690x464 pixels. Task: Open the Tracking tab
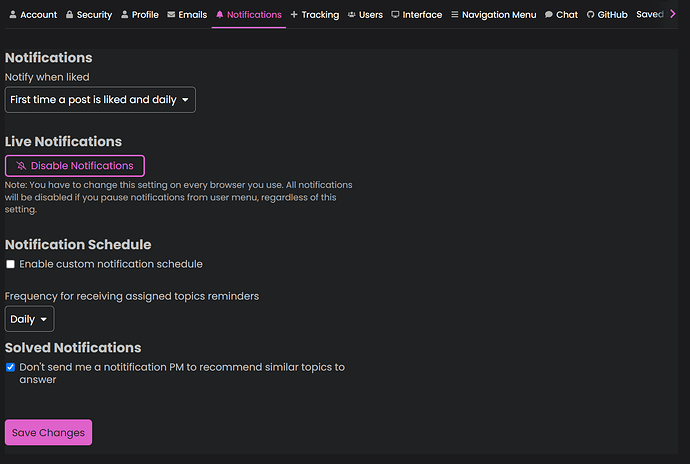[315, 15]
